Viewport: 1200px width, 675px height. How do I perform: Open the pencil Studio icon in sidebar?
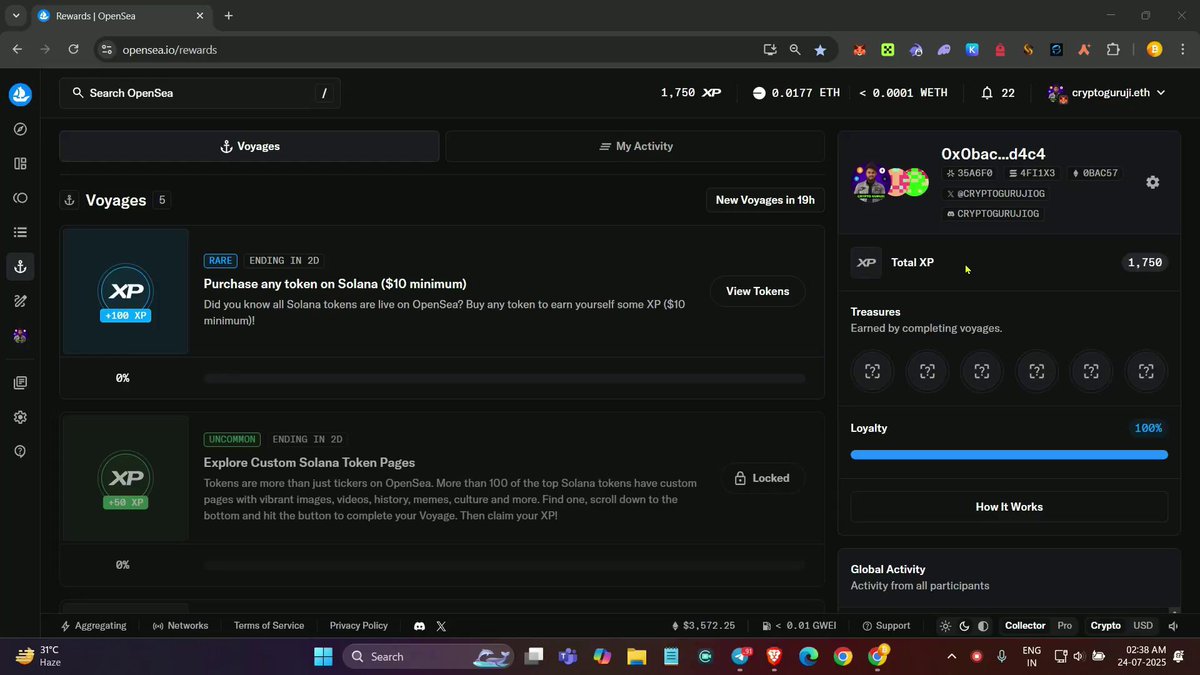[x=20, y=301]
